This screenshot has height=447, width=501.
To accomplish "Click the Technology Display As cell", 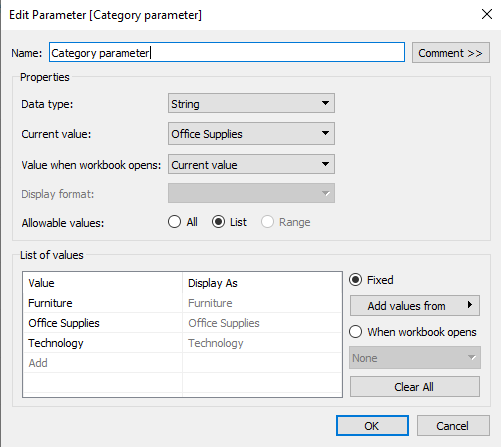I will (262, 343).
